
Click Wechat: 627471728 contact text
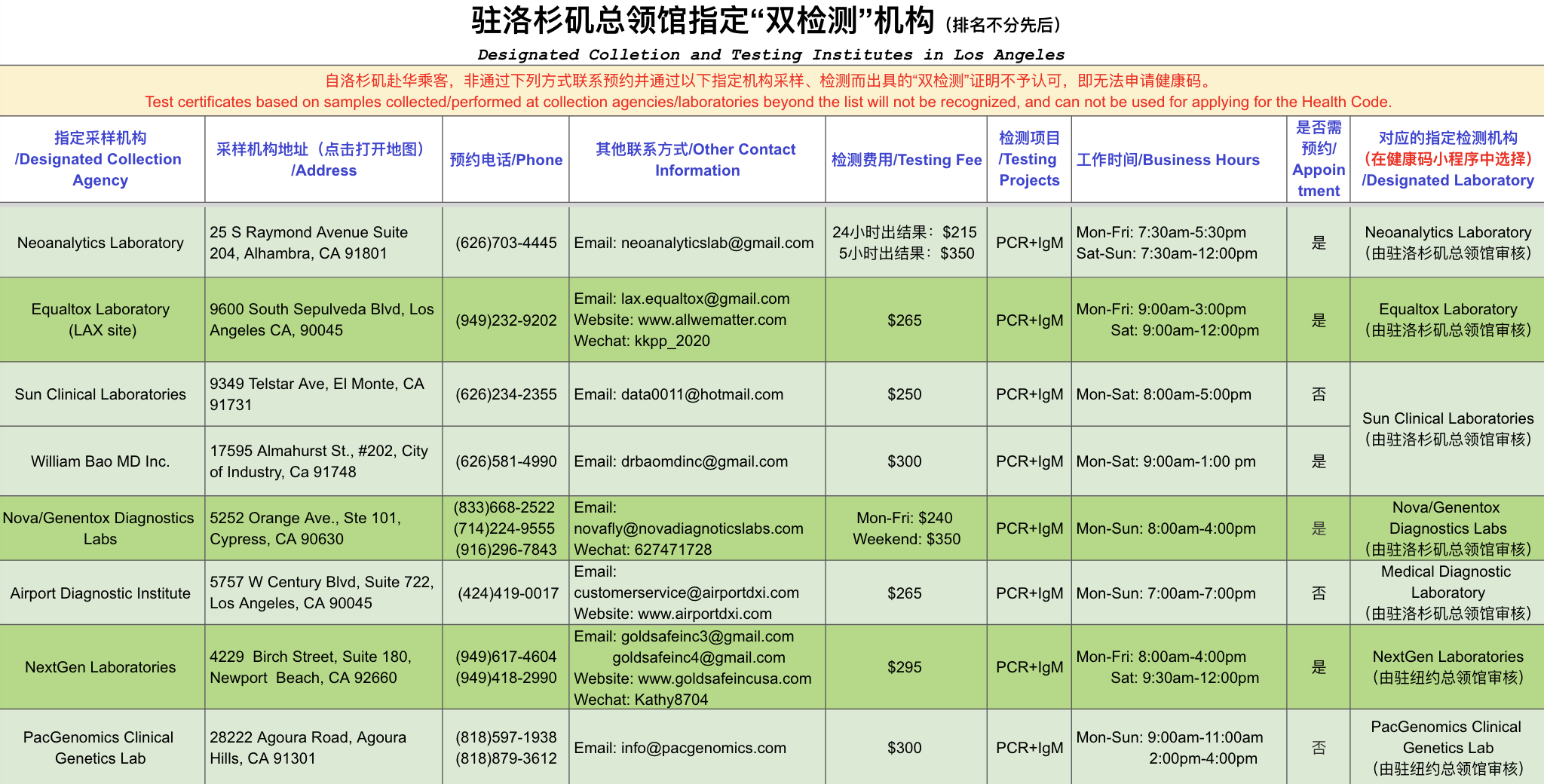(x=642, y=550)
